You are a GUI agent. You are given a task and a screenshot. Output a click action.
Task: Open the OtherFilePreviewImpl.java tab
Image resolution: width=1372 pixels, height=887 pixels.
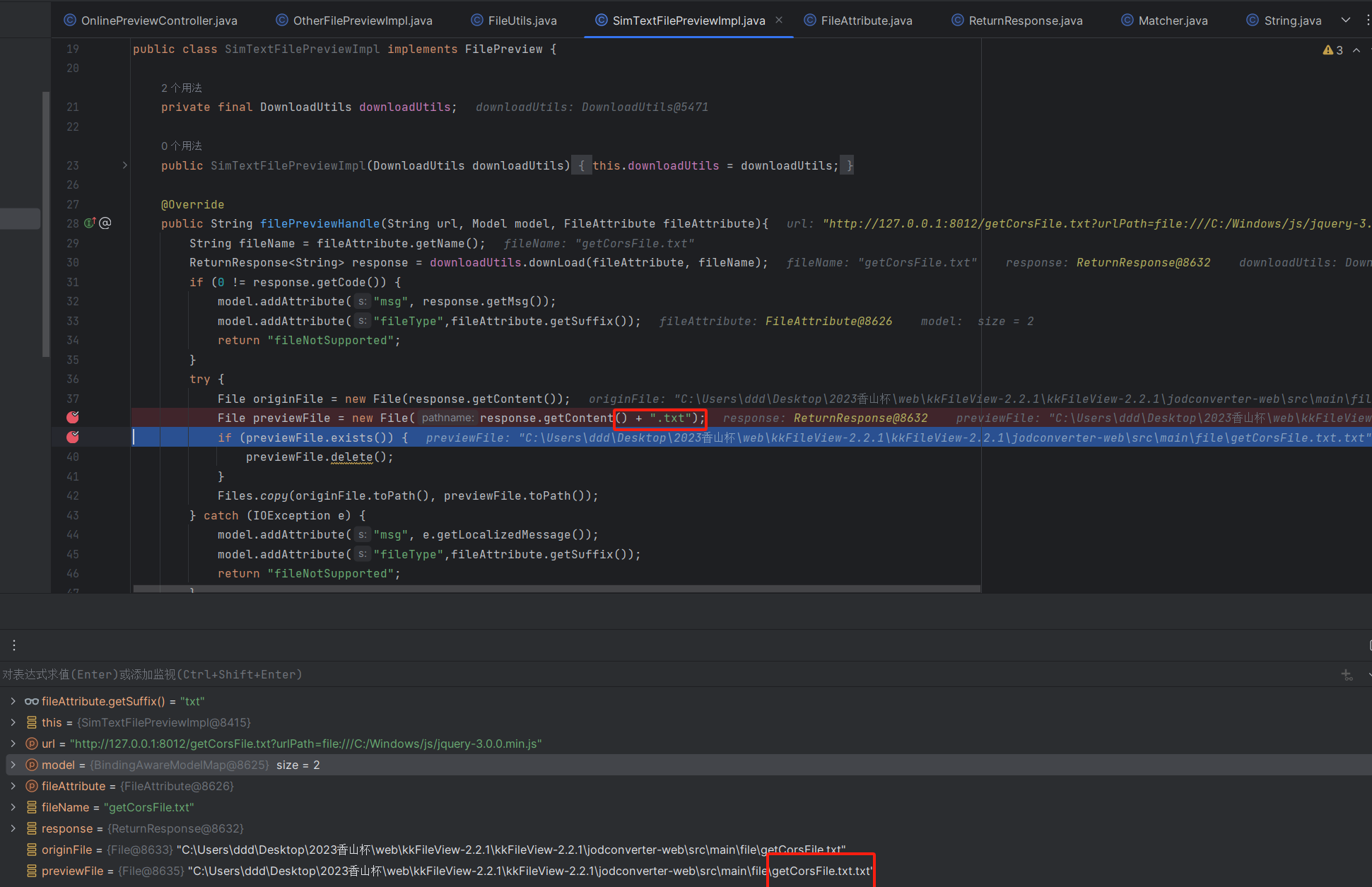click(354, 20)
